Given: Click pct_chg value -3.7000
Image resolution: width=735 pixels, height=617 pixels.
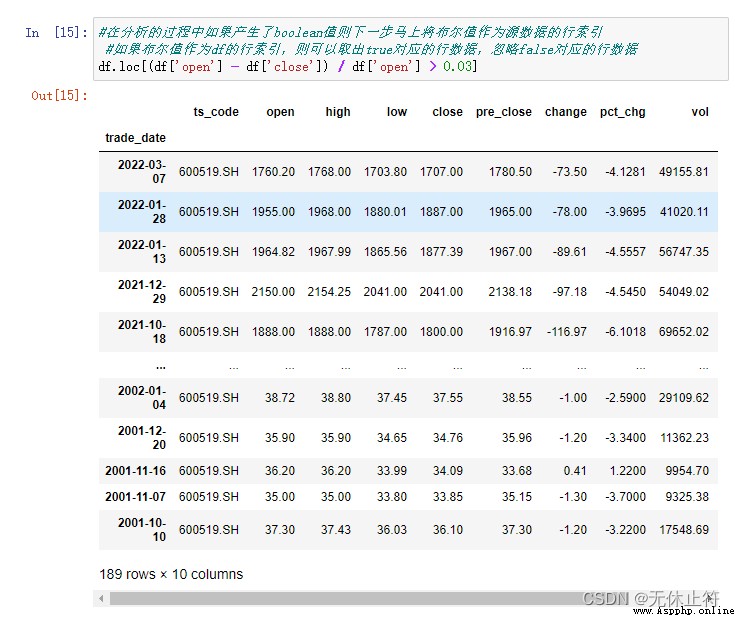Looking at the screenshot, I should (x=625, y=497).
